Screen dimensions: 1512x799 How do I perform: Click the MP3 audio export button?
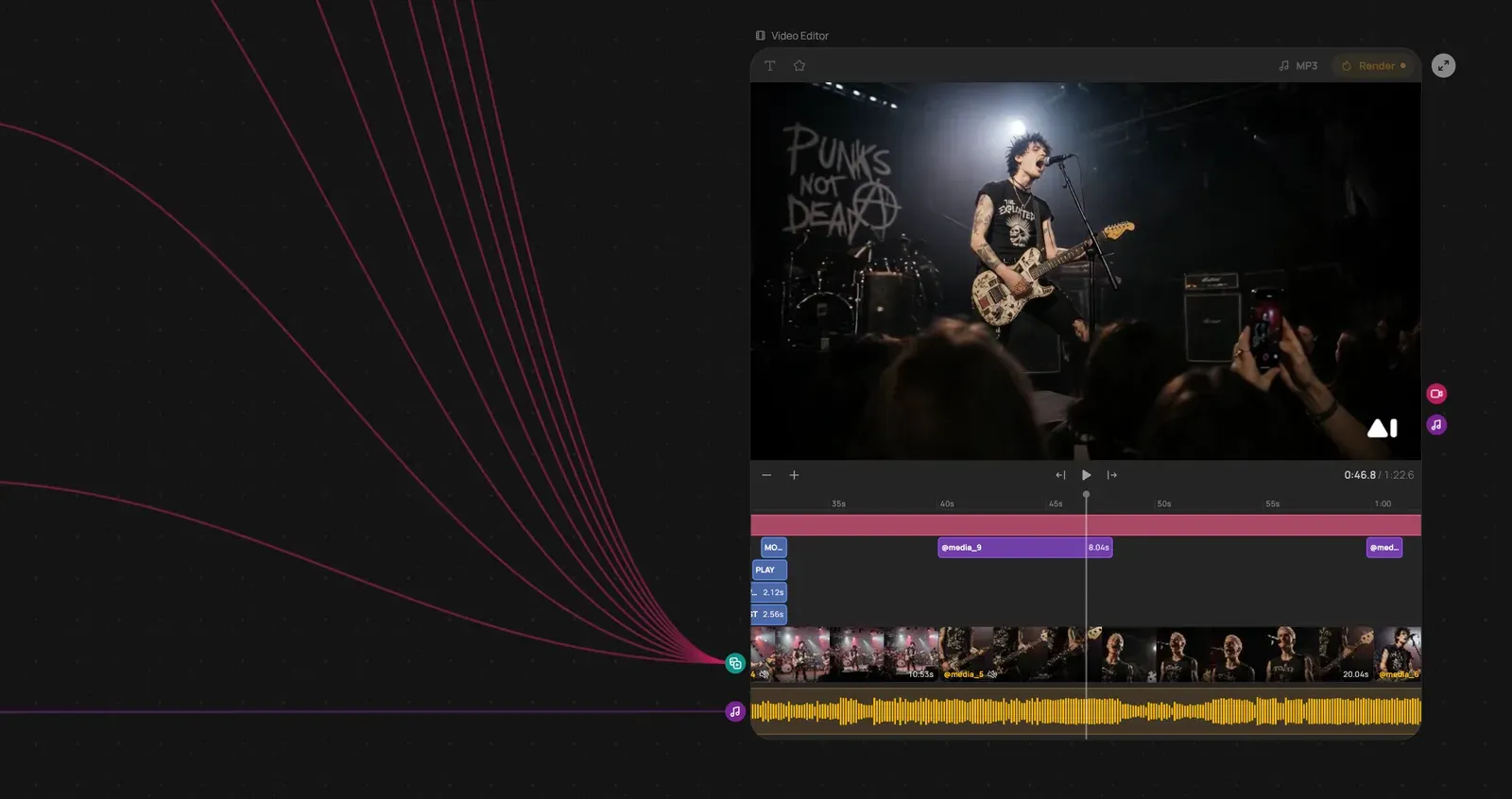point(1298,66)
